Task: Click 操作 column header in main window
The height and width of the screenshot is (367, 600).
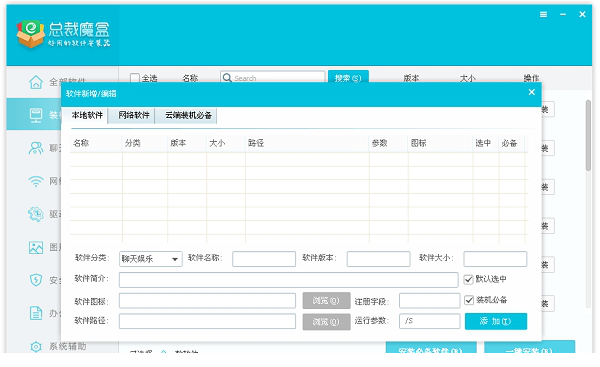Action: (532, 78)
